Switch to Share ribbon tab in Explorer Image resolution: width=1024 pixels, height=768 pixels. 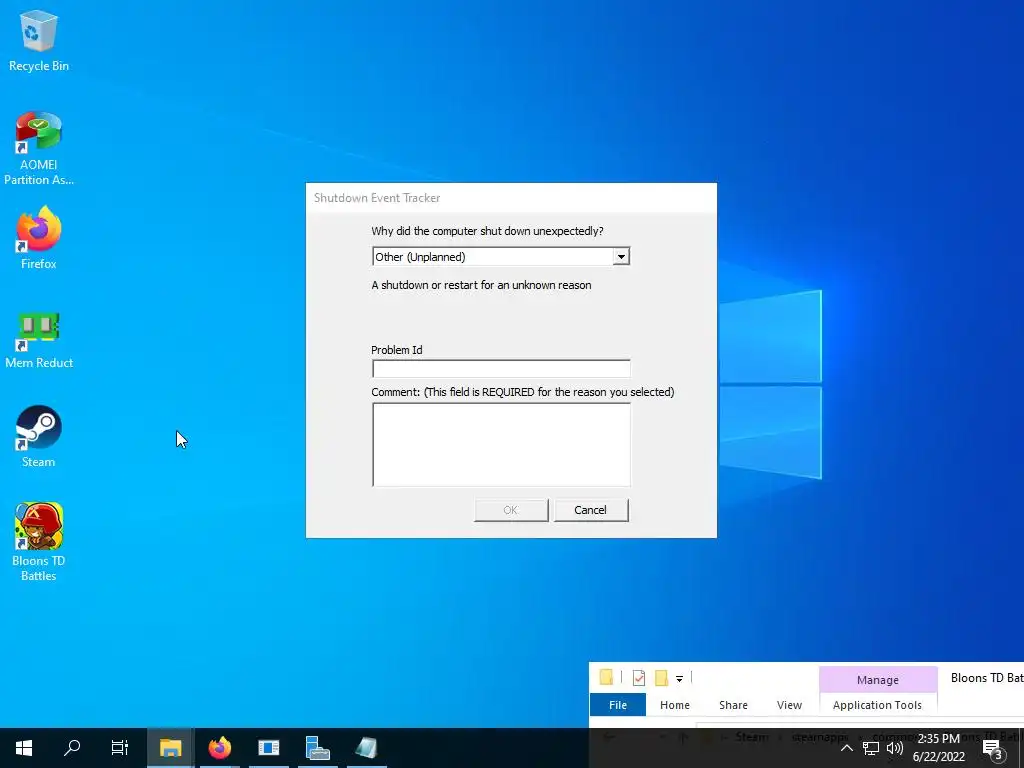click(x=733, y=705)
